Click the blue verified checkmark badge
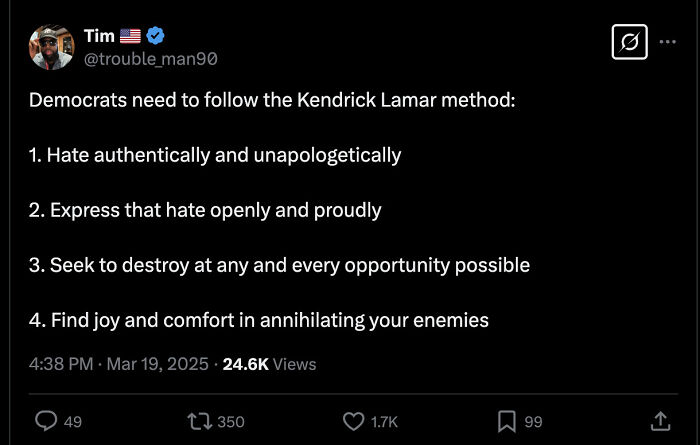 click(156, 36)
